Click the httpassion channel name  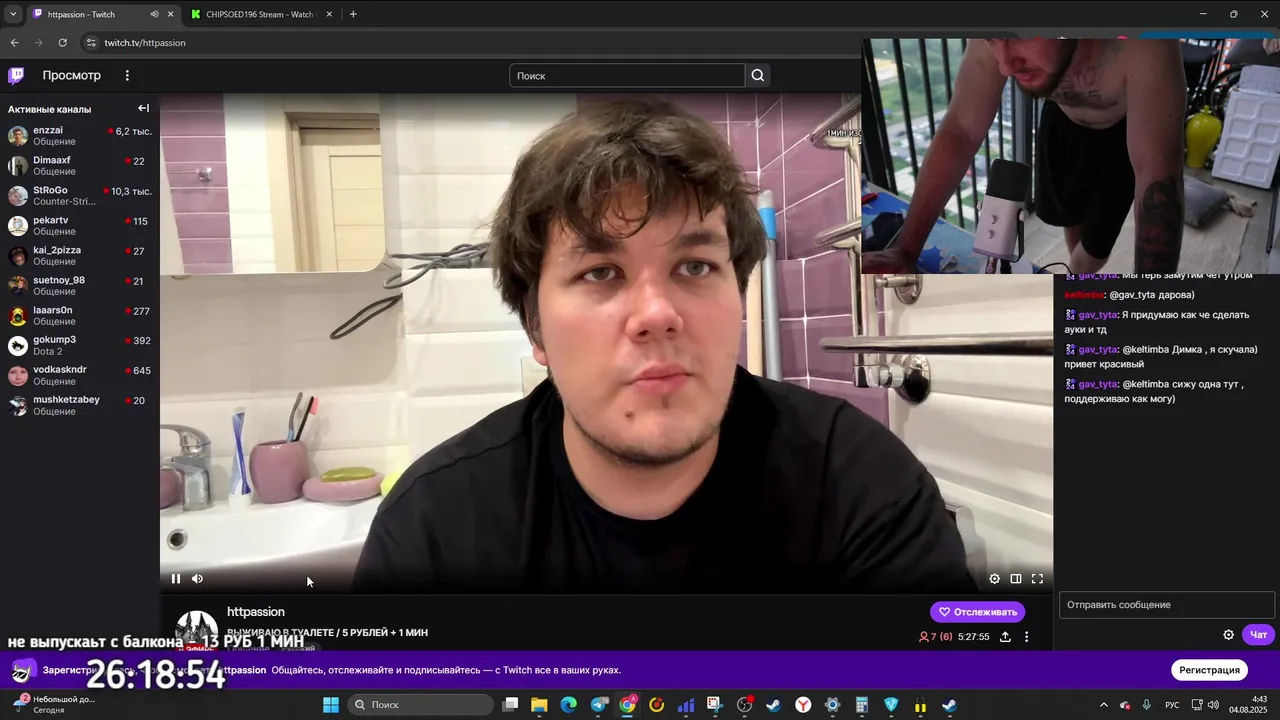point(256,612)
